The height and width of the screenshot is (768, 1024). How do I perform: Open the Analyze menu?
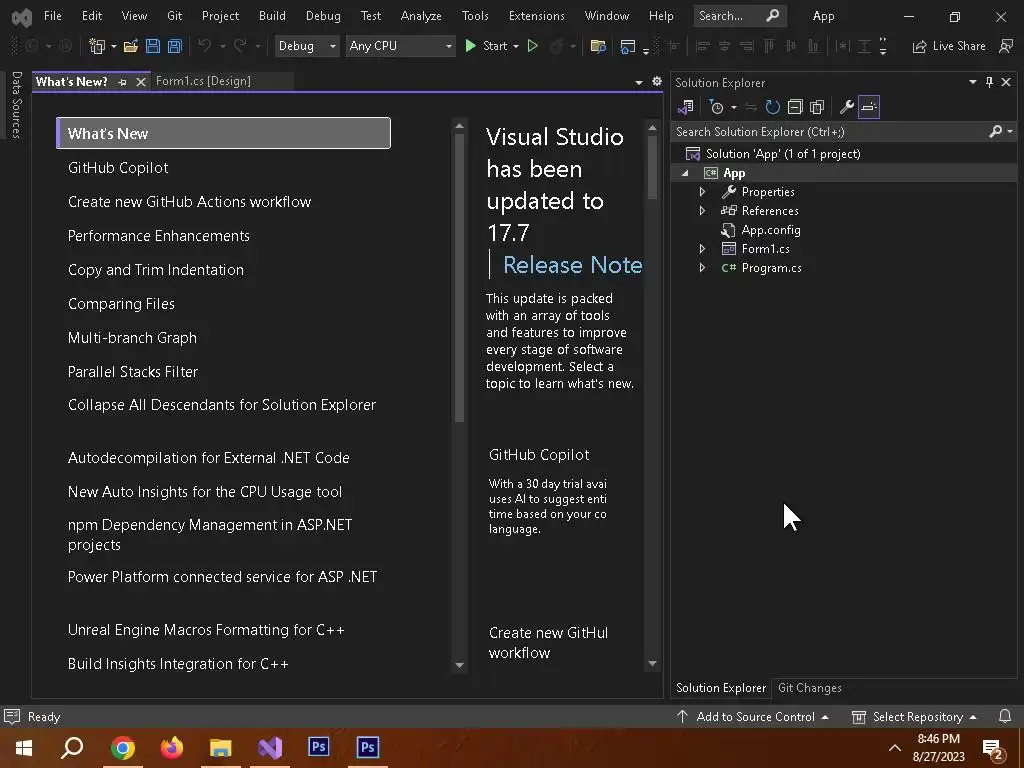(x=421, y=16)
